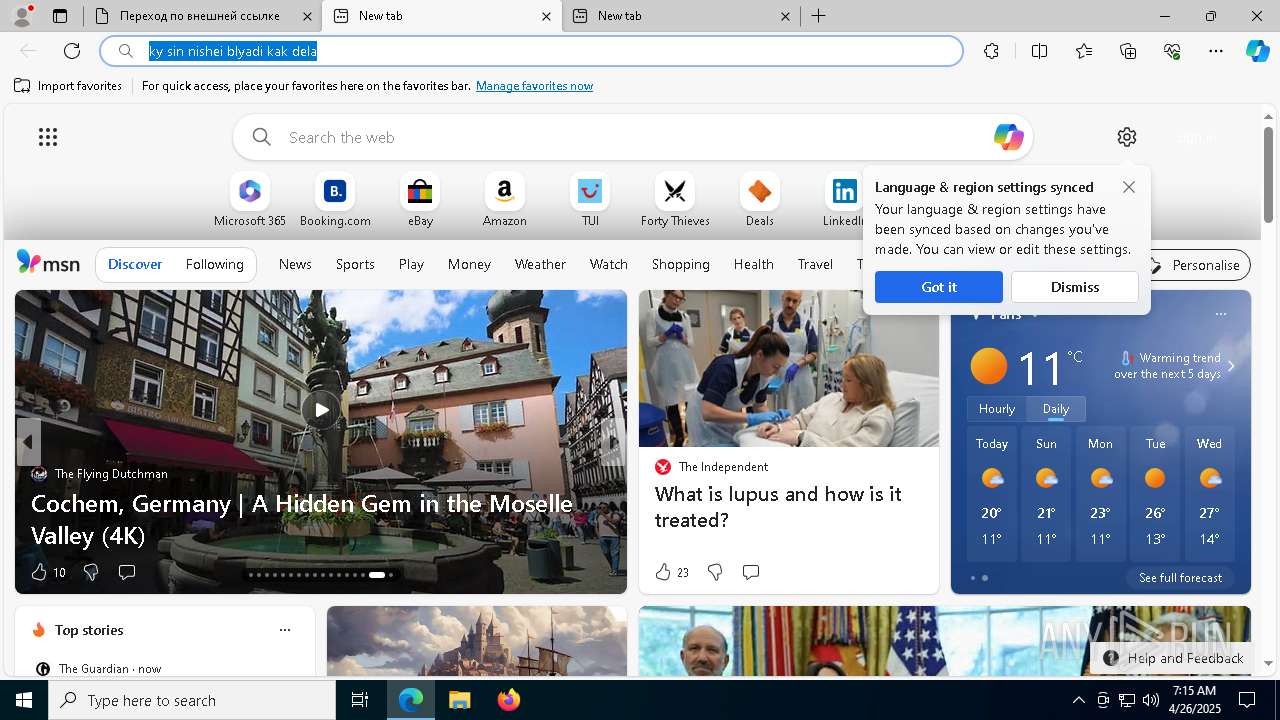Select Following feed toggle
This screenshot has height=720, width=1280.
(214, 264)
